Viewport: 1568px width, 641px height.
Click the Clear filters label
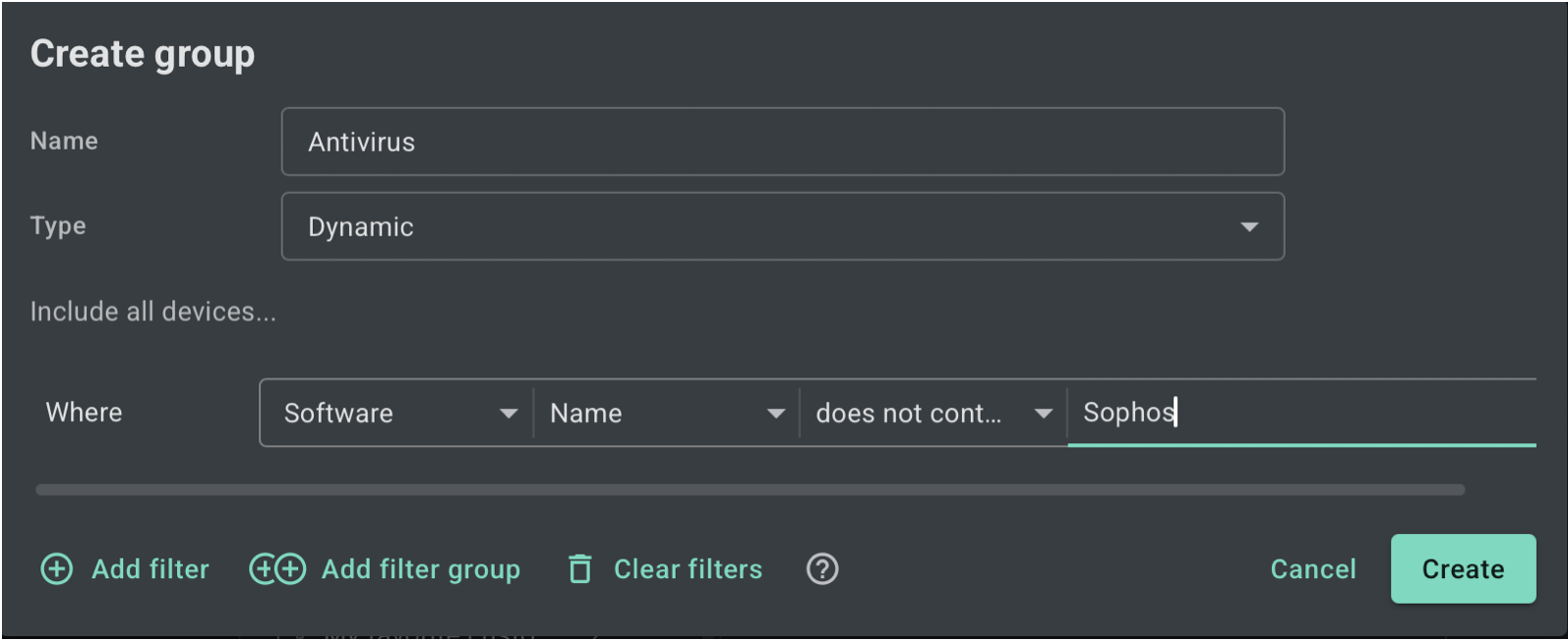689,569
